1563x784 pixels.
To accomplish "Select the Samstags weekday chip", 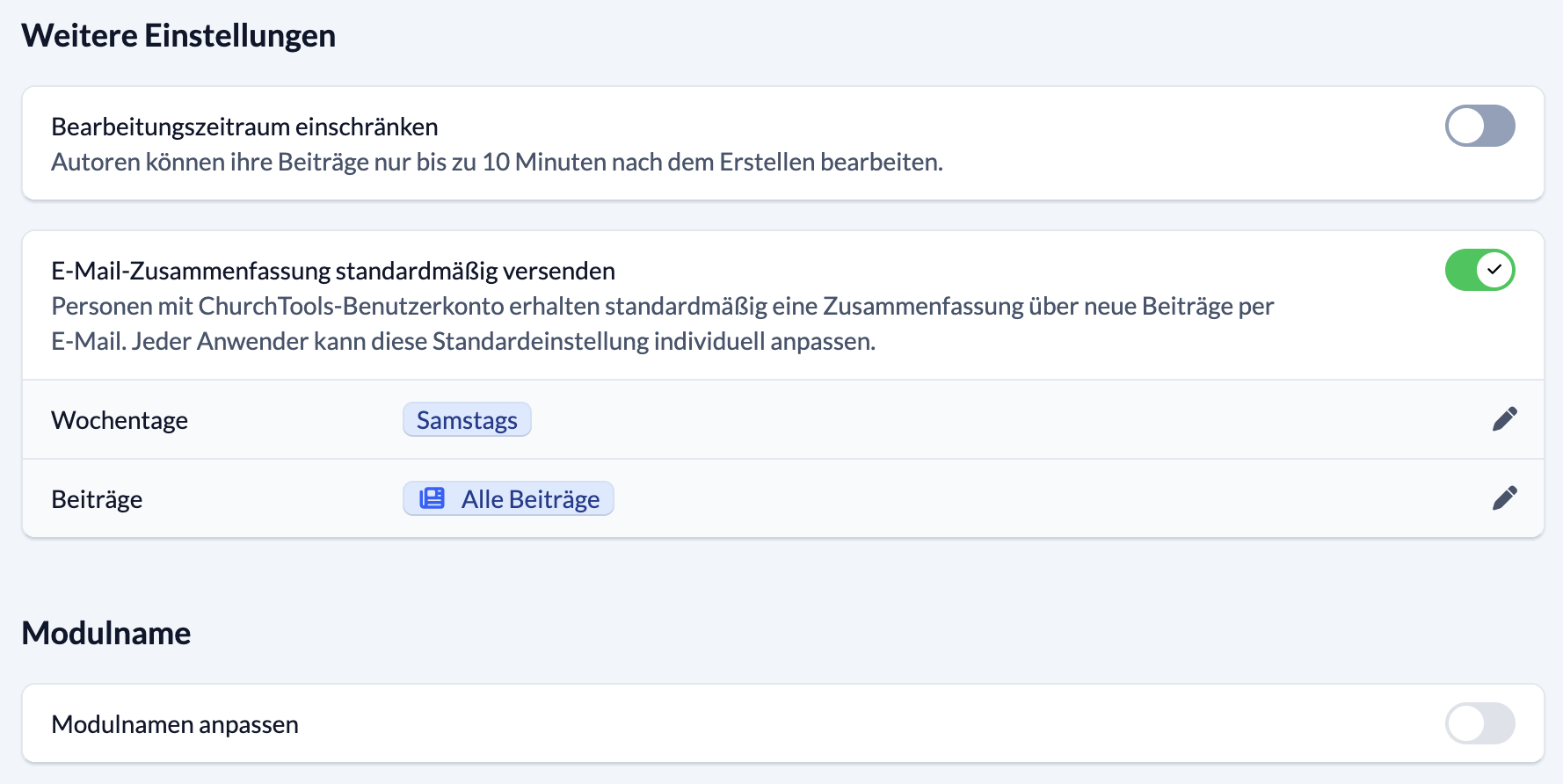I will [x=467, y=420].
